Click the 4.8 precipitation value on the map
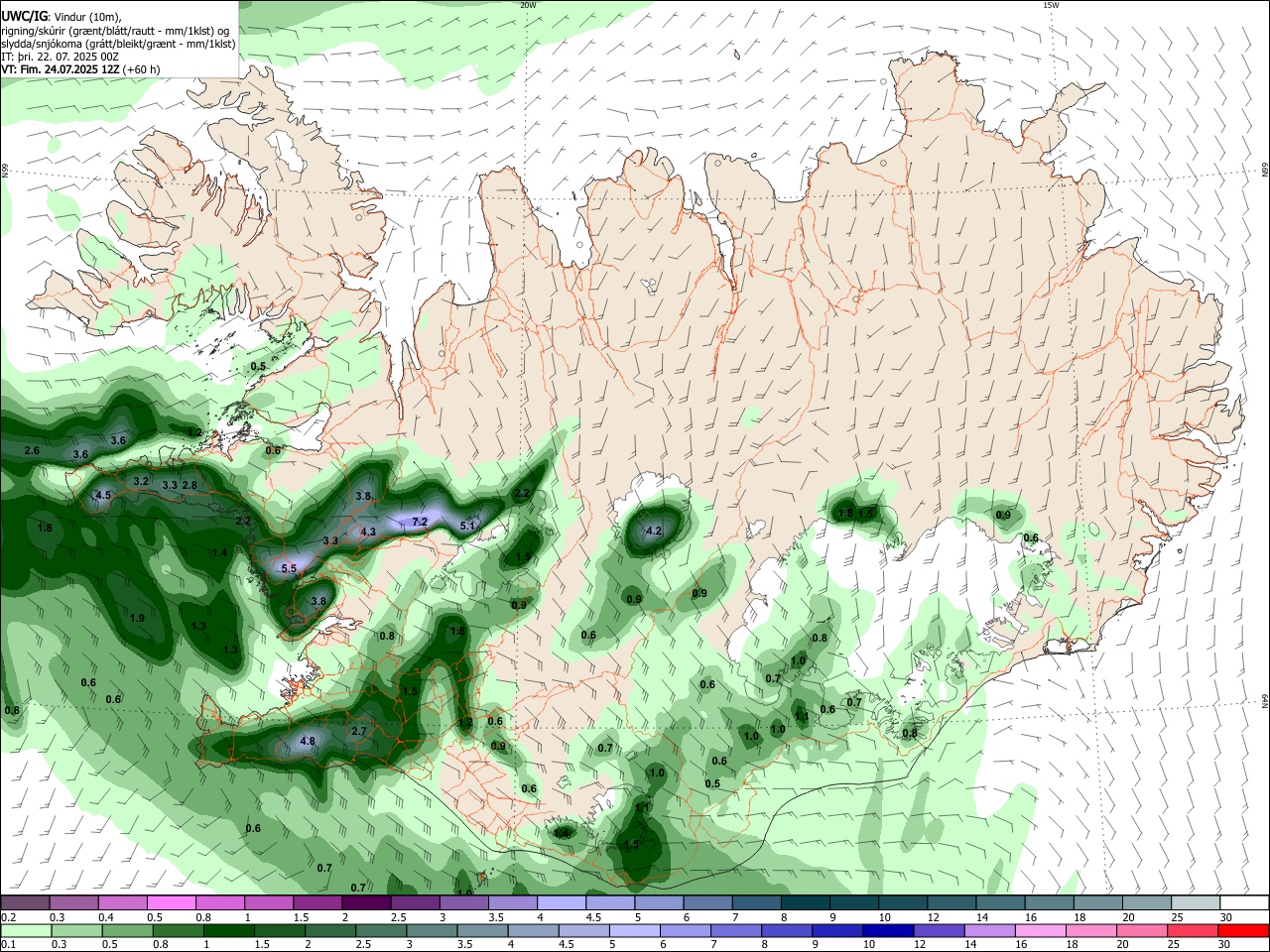The image size is (1270, 952). click(308, 741)
